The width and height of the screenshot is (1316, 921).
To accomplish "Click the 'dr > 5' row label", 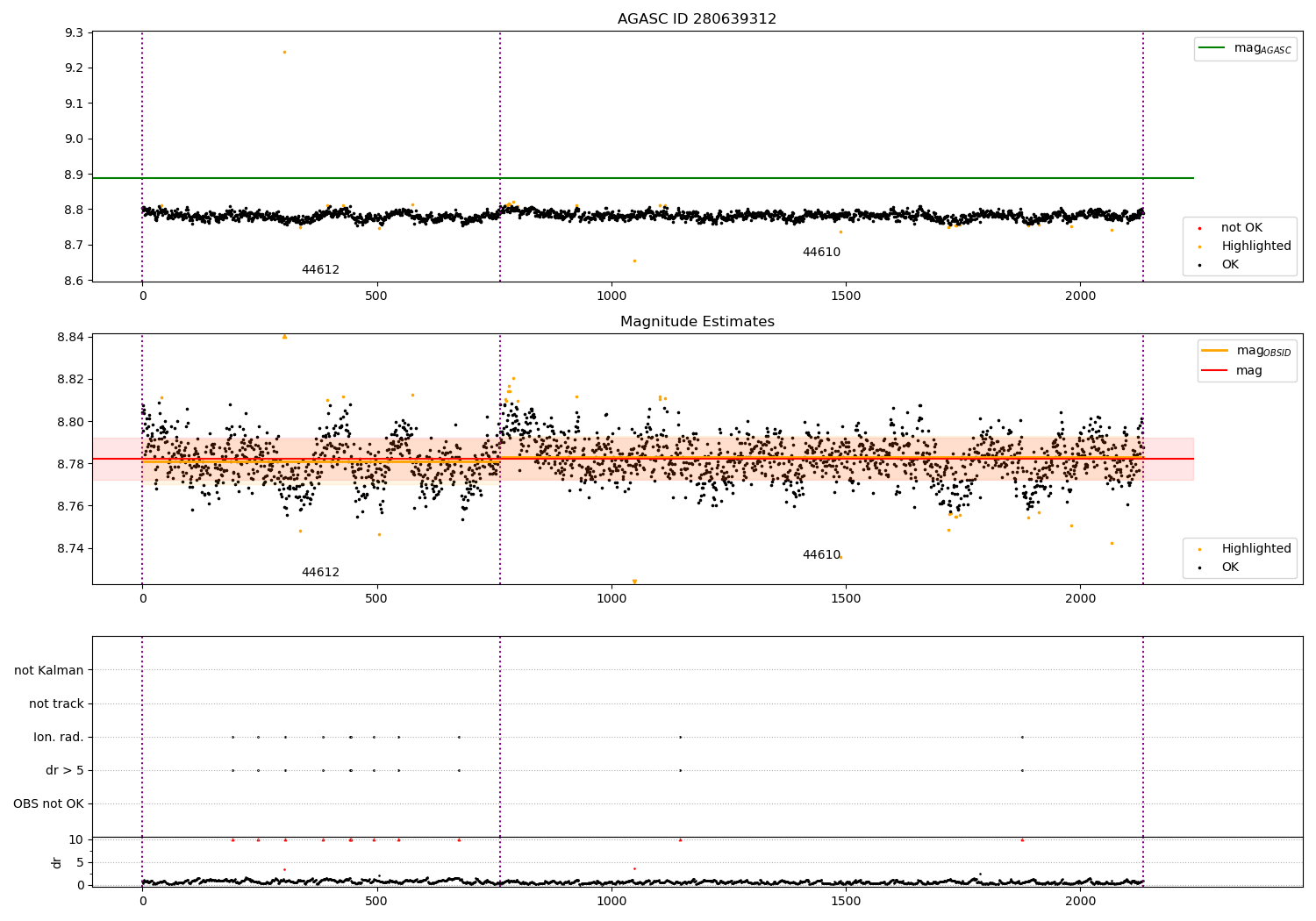I will tap(65, 771).
